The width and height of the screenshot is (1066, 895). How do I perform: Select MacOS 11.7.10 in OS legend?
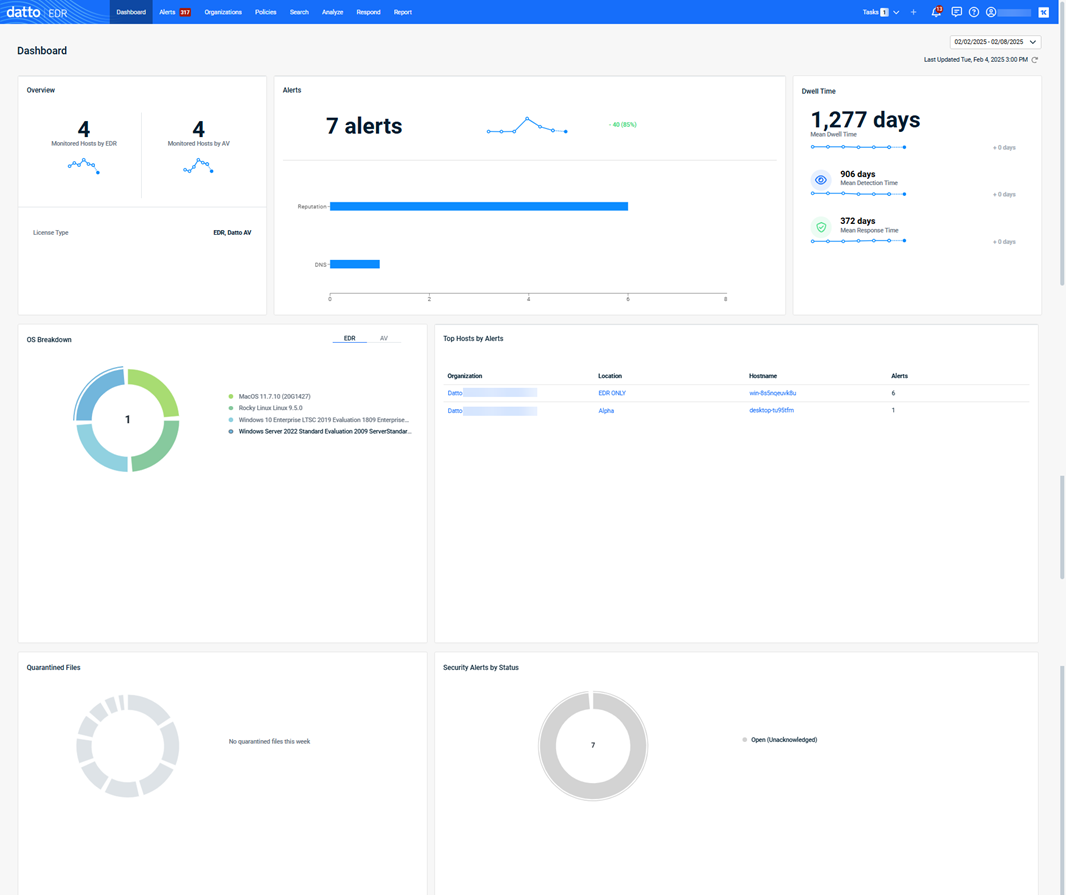tap(274, 397)
